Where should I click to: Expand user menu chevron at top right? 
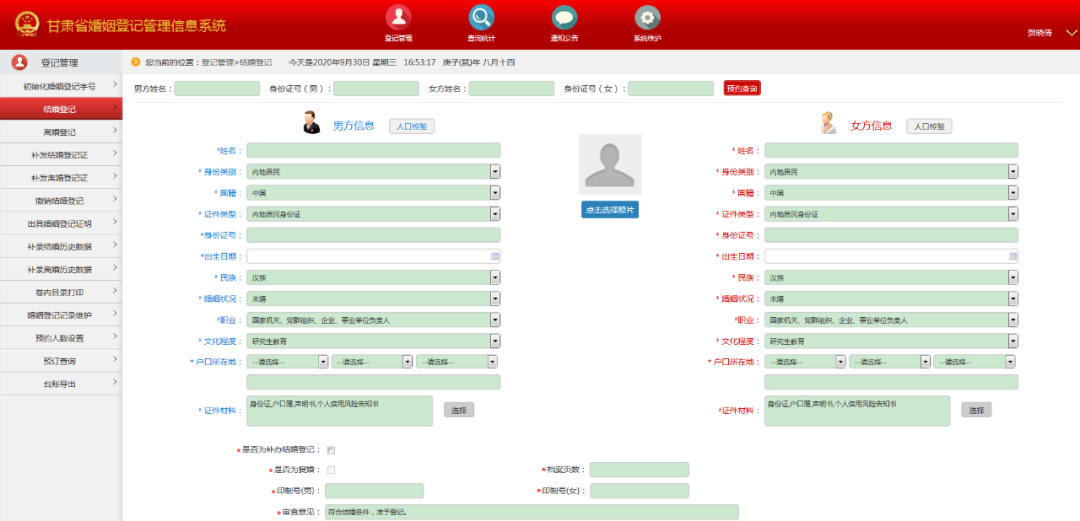pyautogui.click(x=1070, y=33)
